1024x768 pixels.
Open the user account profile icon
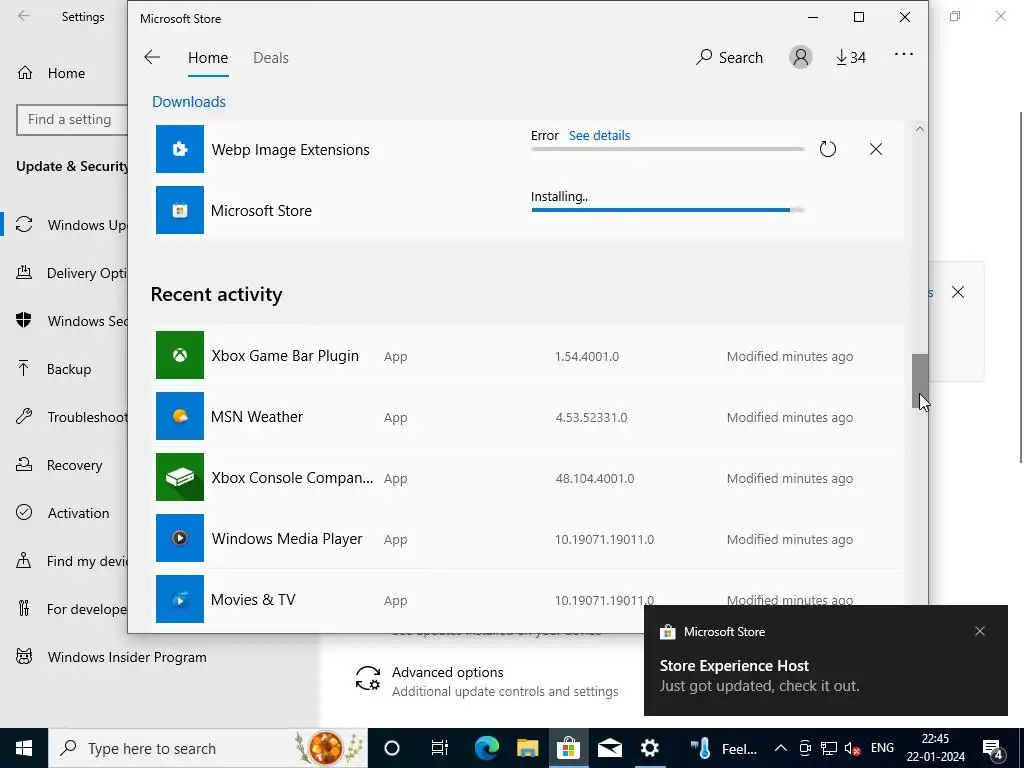800,57
